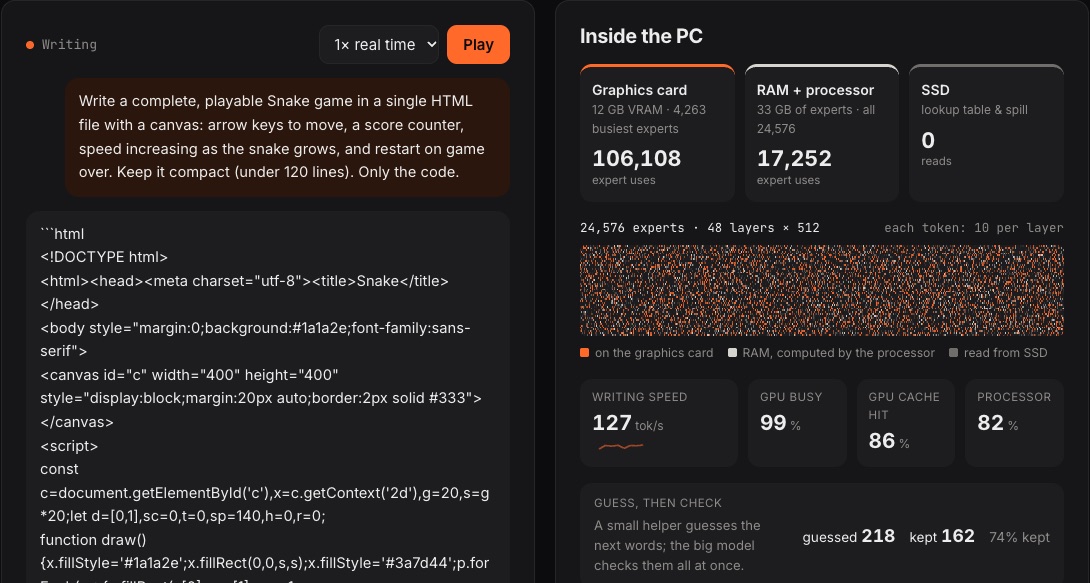
Task: Click the white 'RAM, computed by the processor' swatch
Action: click(732, 353)
